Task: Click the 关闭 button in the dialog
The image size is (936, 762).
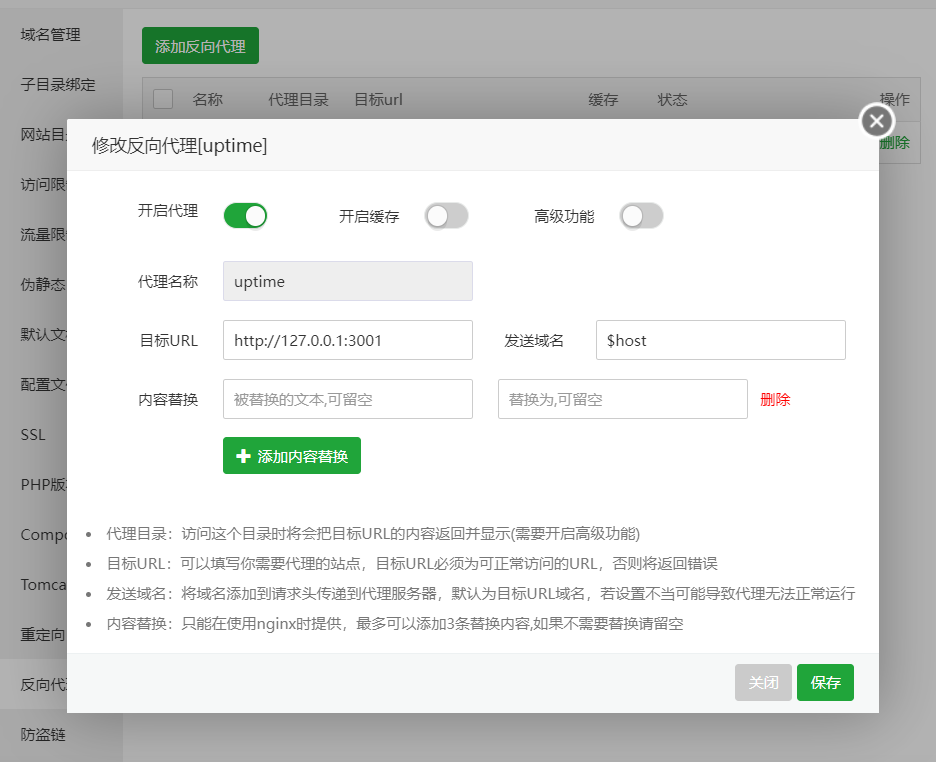Action: (763, 682)
